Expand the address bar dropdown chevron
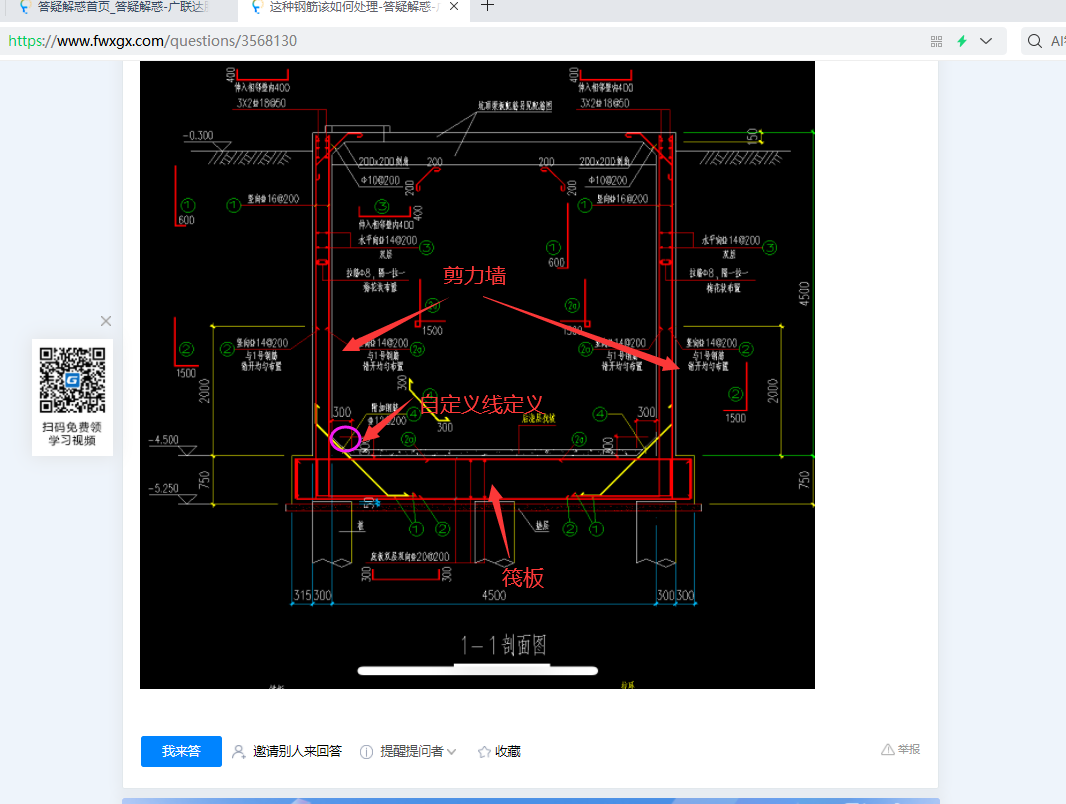This screenshot has width=1066, height=804. [x=986, y=41]
